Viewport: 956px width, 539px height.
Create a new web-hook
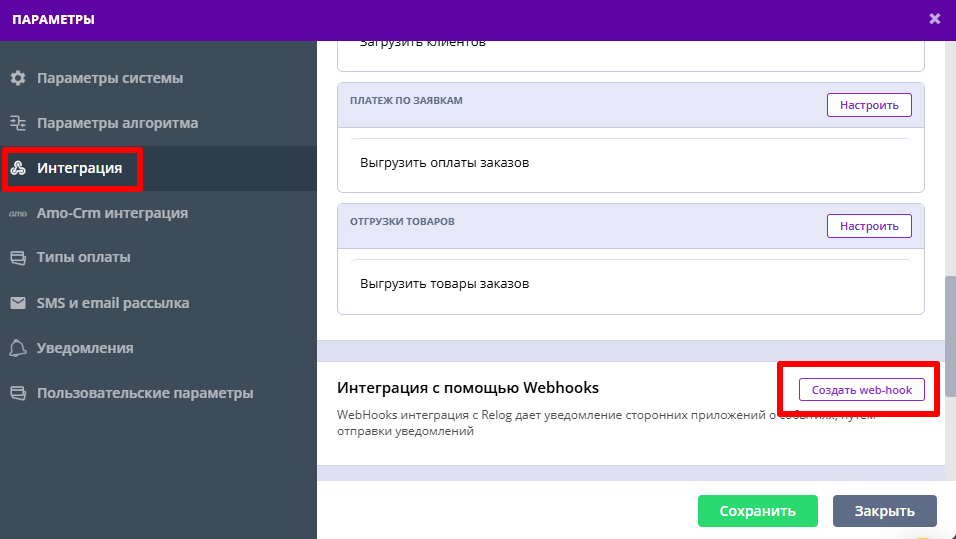click(x=861, y=390)
